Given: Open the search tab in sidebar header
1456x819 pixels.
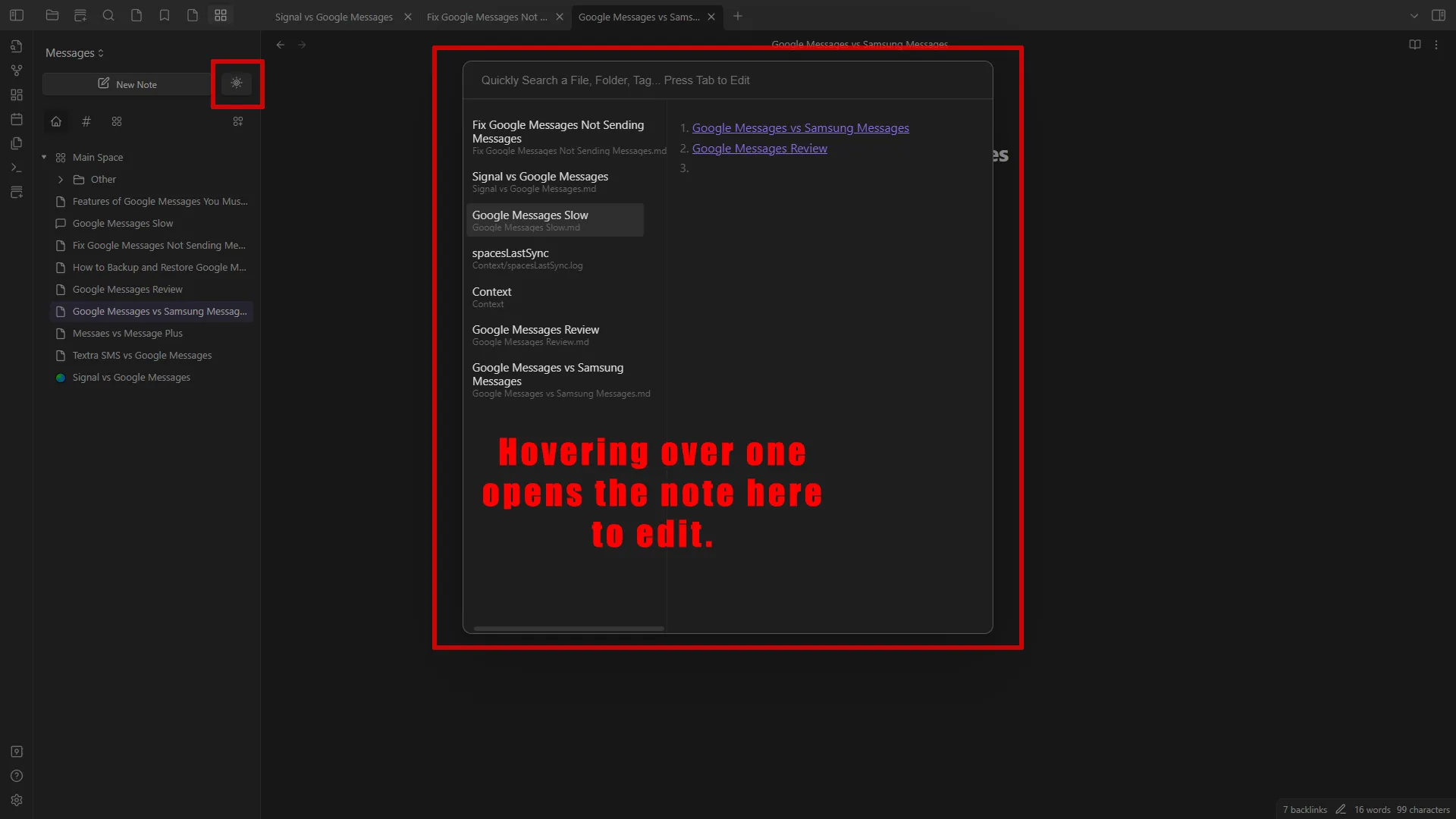Looking at the screenshot, I should tap(108, 15).
